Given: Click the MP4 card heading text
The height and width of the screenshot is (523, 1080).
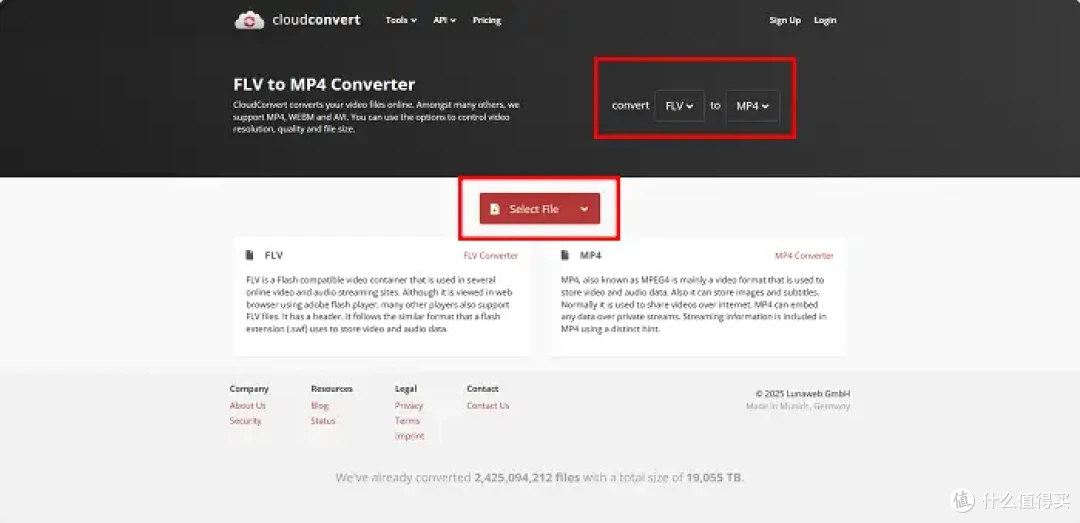Looking at the screenshot, I should pyautogui.click(x=590, y=256).
